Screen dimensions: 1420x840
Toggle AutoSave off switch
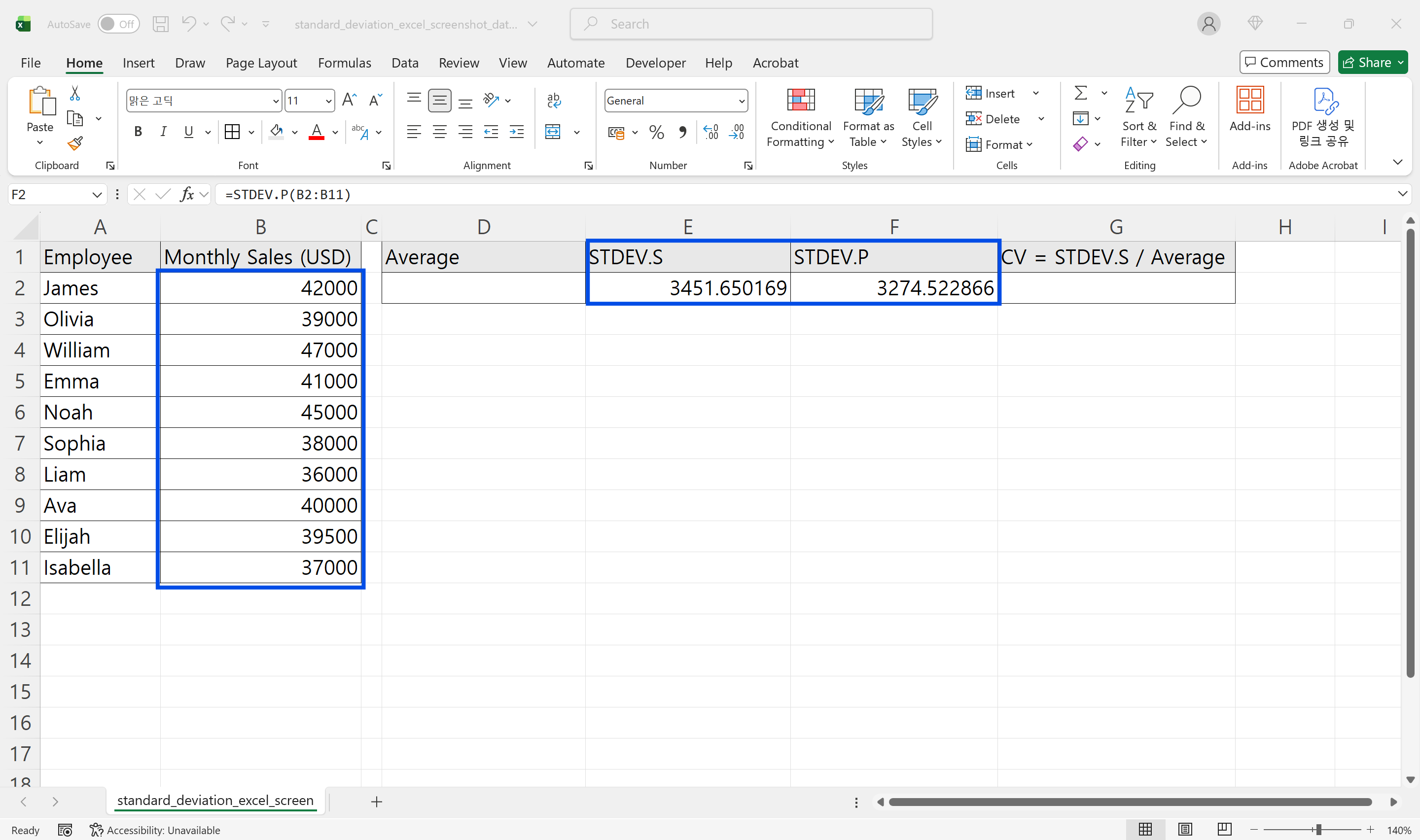point(118,24)
